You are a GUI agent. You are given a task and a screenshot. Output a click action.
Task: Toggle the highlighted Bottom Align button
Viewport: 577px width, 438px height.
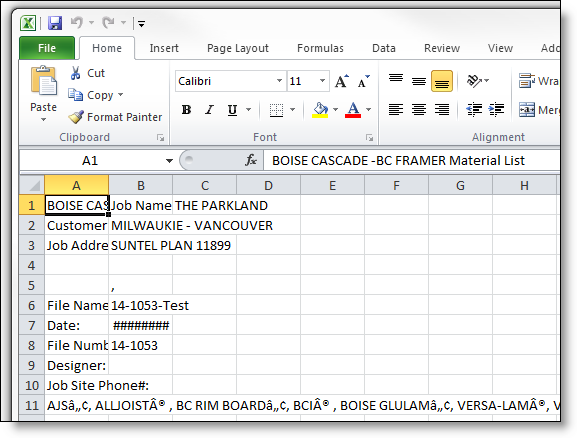tap(442, 81)
